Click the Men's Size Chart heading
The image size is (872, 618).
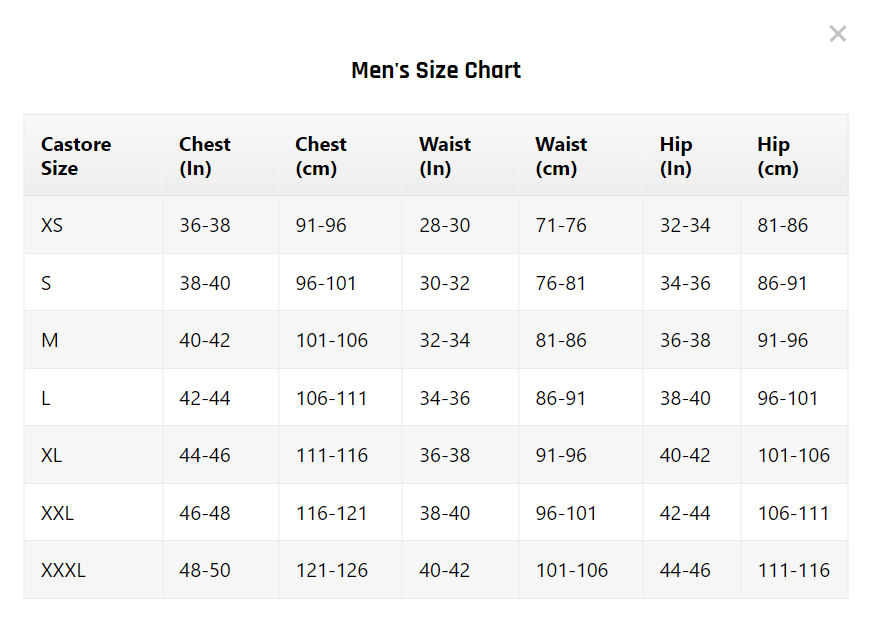pyautogui.click(x=436, y=70)
